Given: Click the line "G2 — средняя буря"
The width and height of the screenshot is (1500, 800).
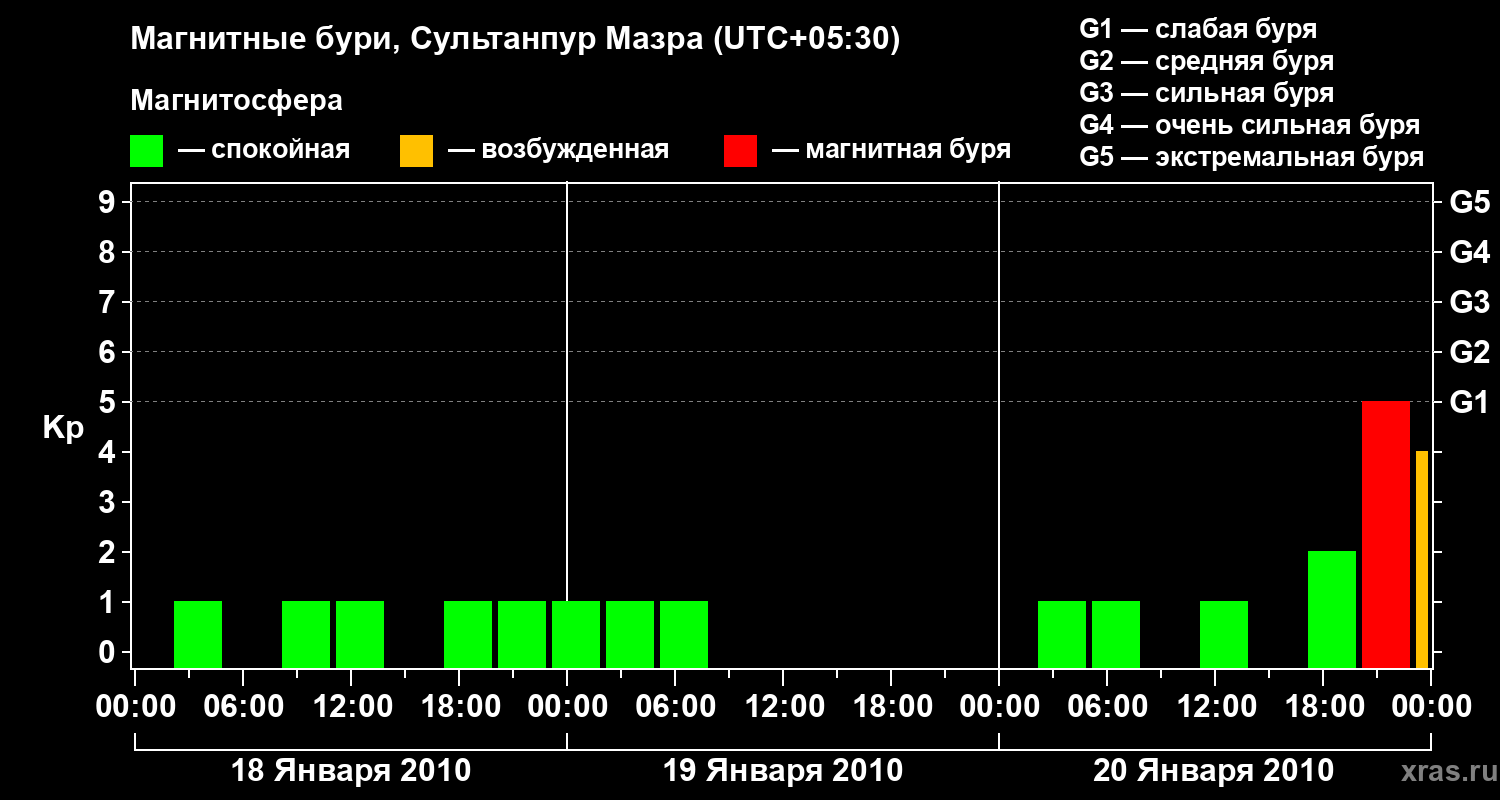Looking at the screenshot, I should pyautogui.click(x=1207, y=61).
